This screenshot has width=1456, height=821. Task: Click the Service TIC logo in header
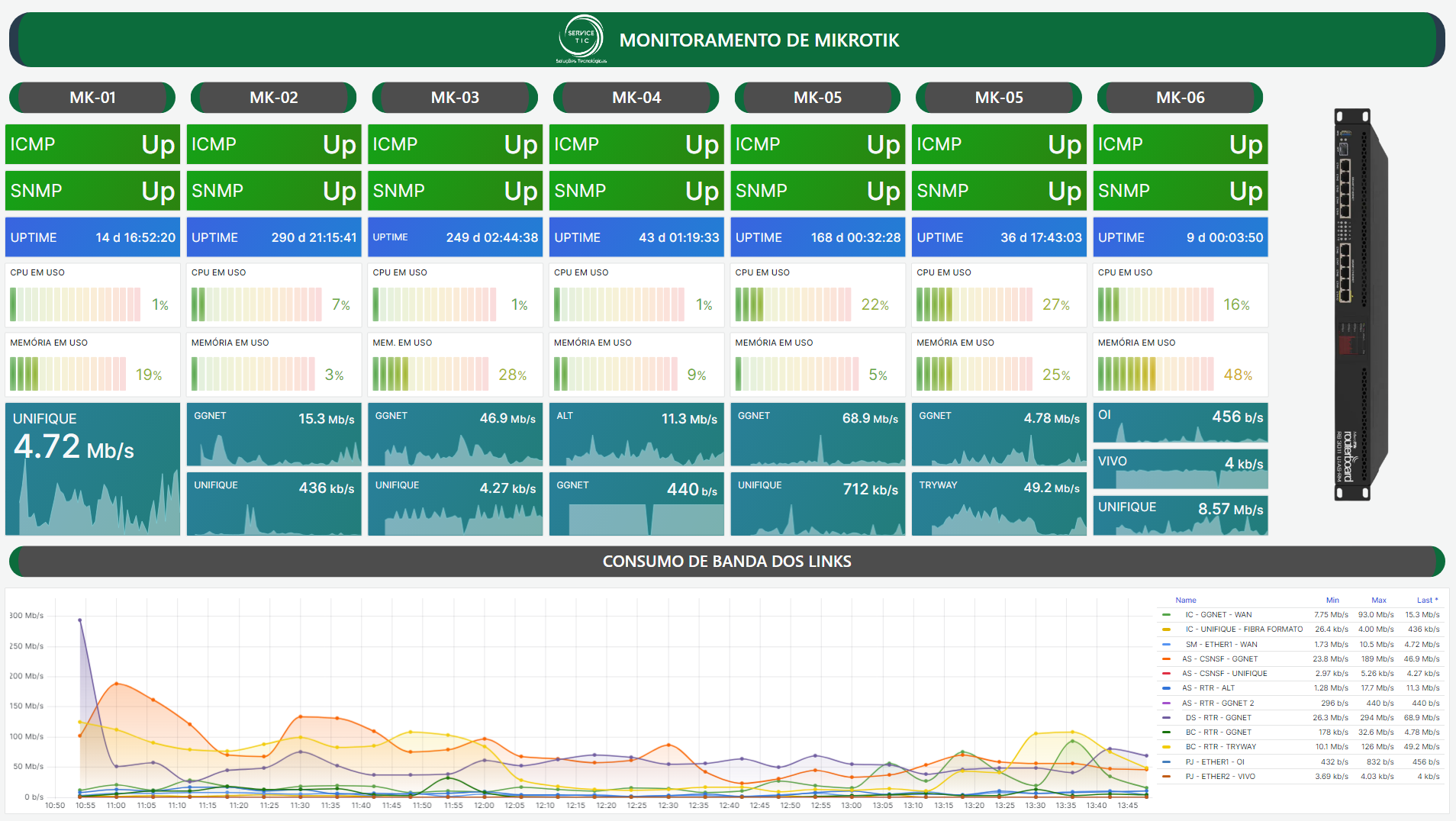pyautogui.click(x=581, y=39)
